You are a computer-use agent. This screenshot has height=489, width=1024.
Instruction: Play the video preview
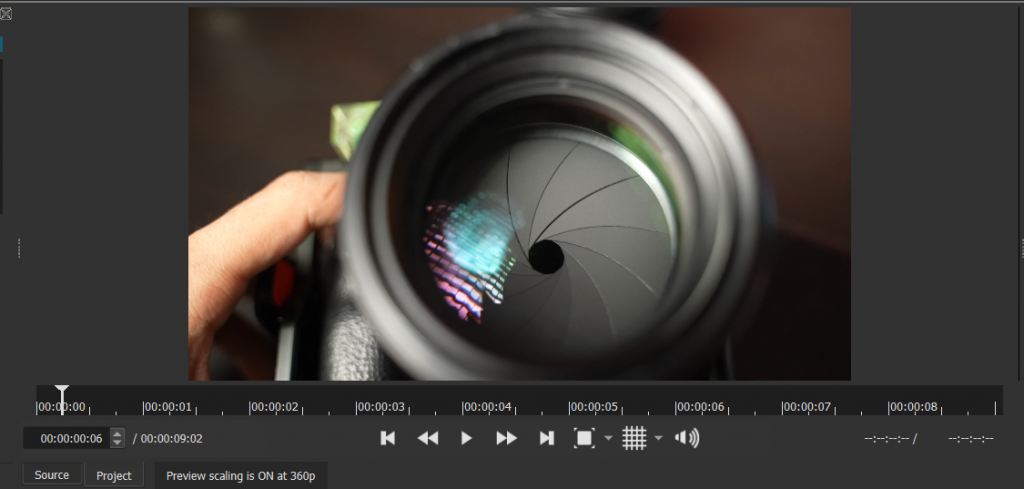tap(466, 438)
